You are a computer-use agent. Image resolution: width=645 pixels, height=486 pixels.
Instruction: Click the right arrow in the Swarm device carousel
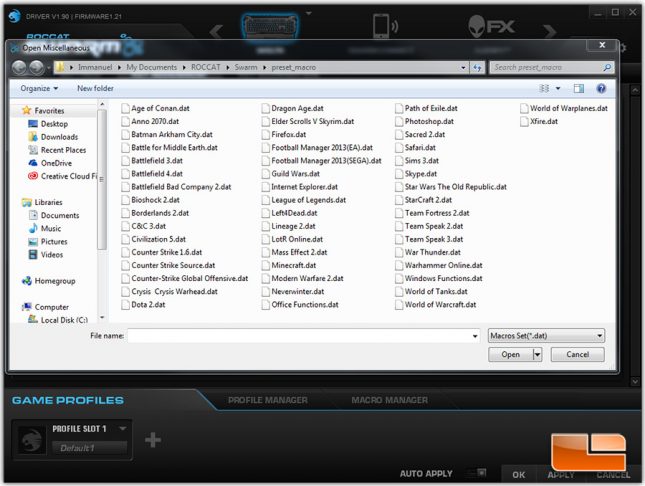pos(550,31)
